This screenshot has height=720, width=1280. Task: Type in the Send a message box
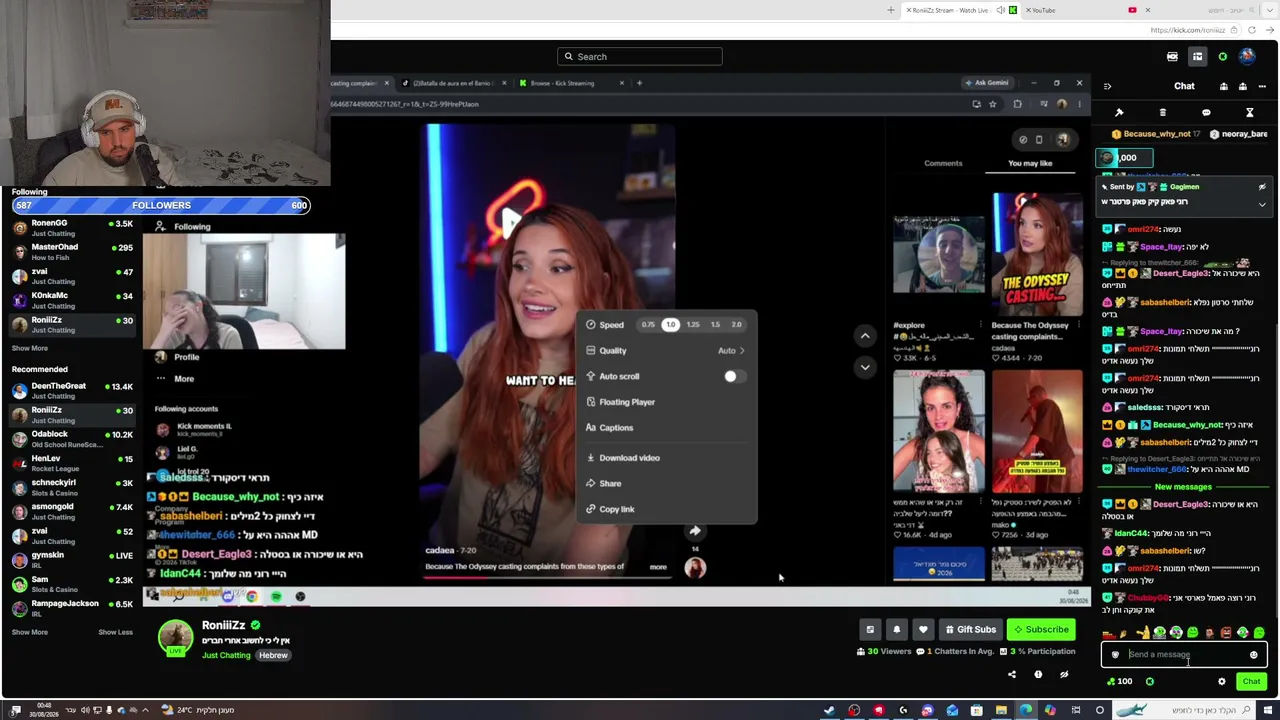click(1183, 655)
